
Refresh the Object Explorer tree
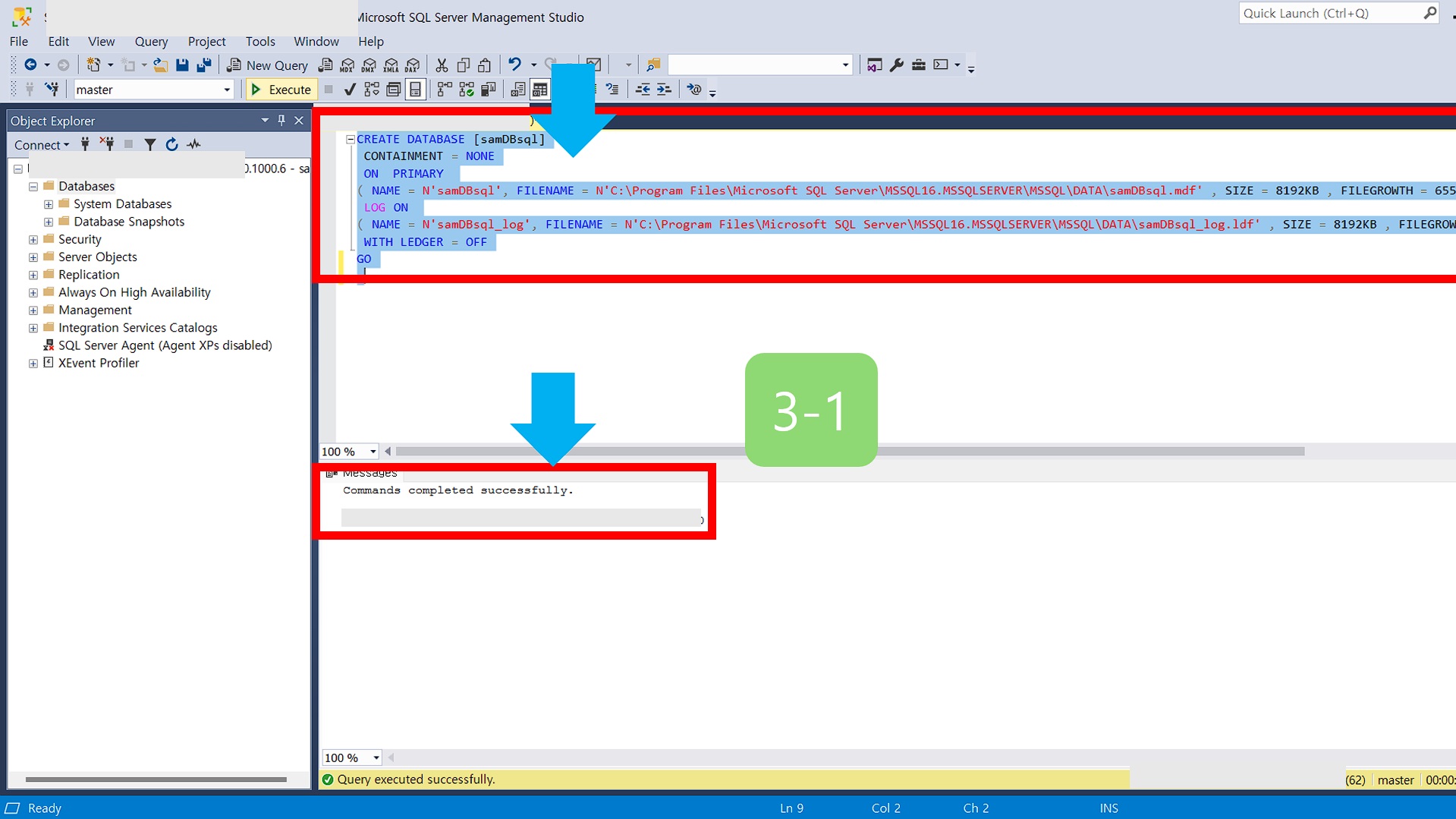[172, 144]
